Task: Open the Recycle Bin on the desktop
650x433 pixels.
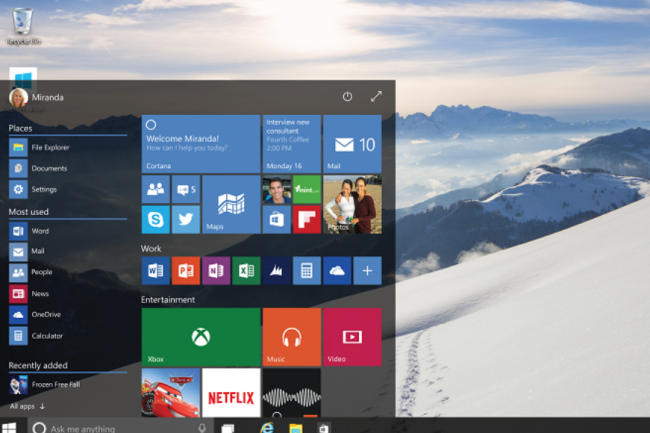Action: pyautogui.click(x=22, y=26)
